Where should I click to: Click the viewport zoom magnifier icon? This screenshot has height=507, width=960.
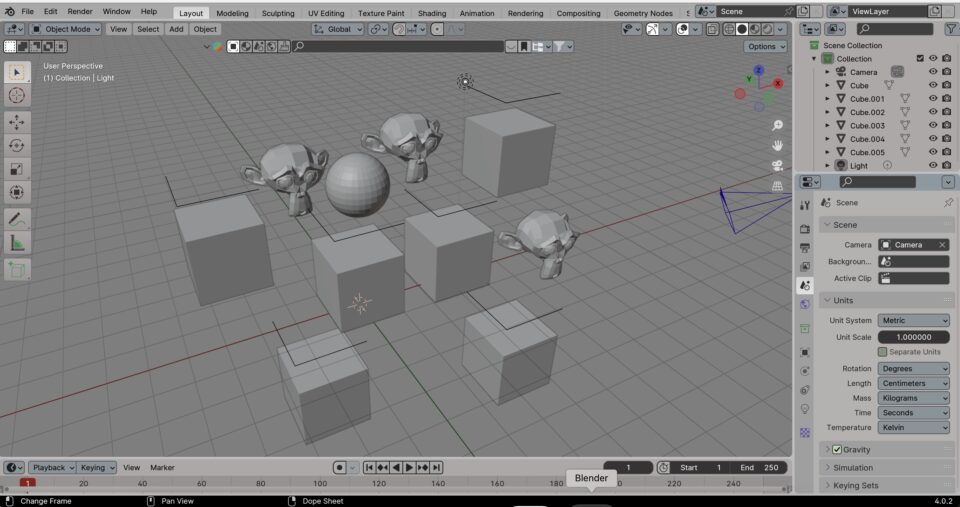pos(777,126)
